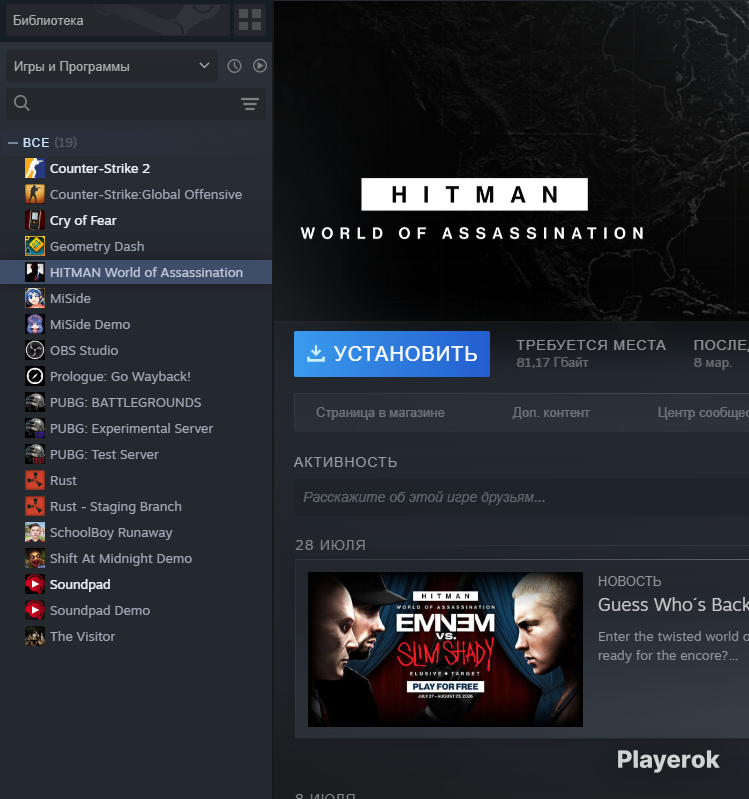Click the The Visitor game icon

coord(35,636)
